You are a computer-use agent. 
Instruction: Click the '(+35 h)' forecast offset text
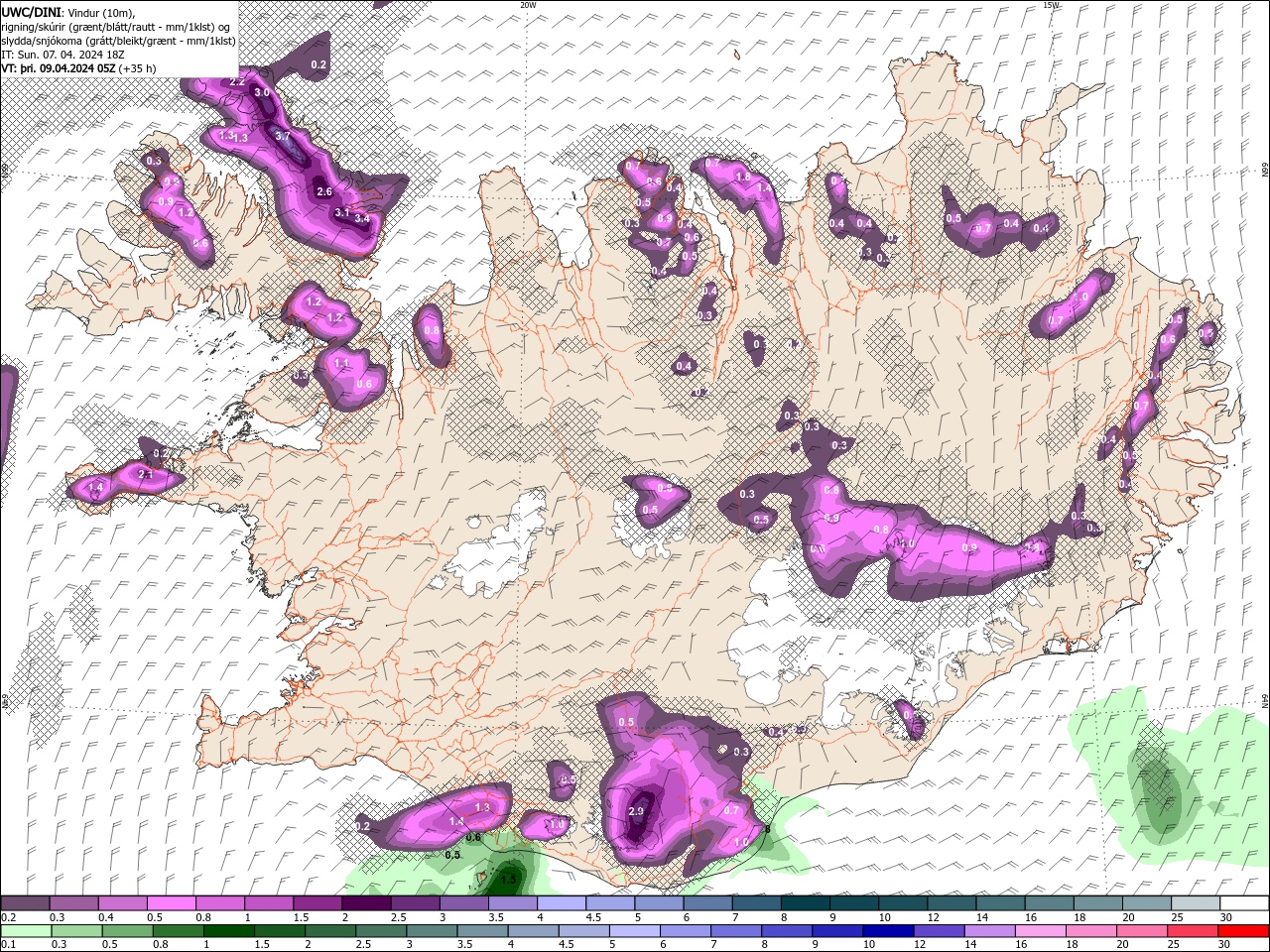point(137,68)
